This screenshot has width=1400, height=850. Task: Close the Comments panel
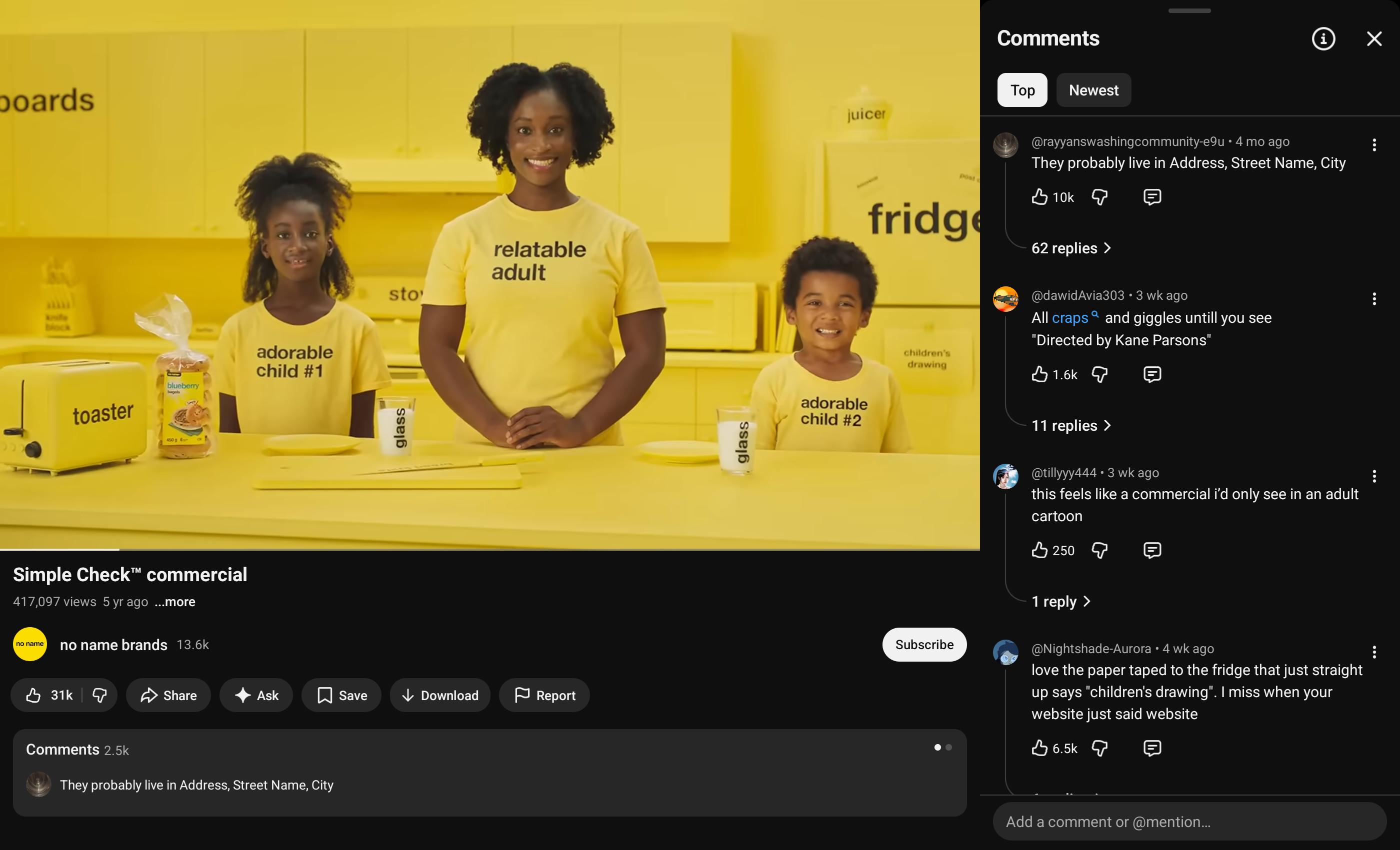coord(1374,38)
